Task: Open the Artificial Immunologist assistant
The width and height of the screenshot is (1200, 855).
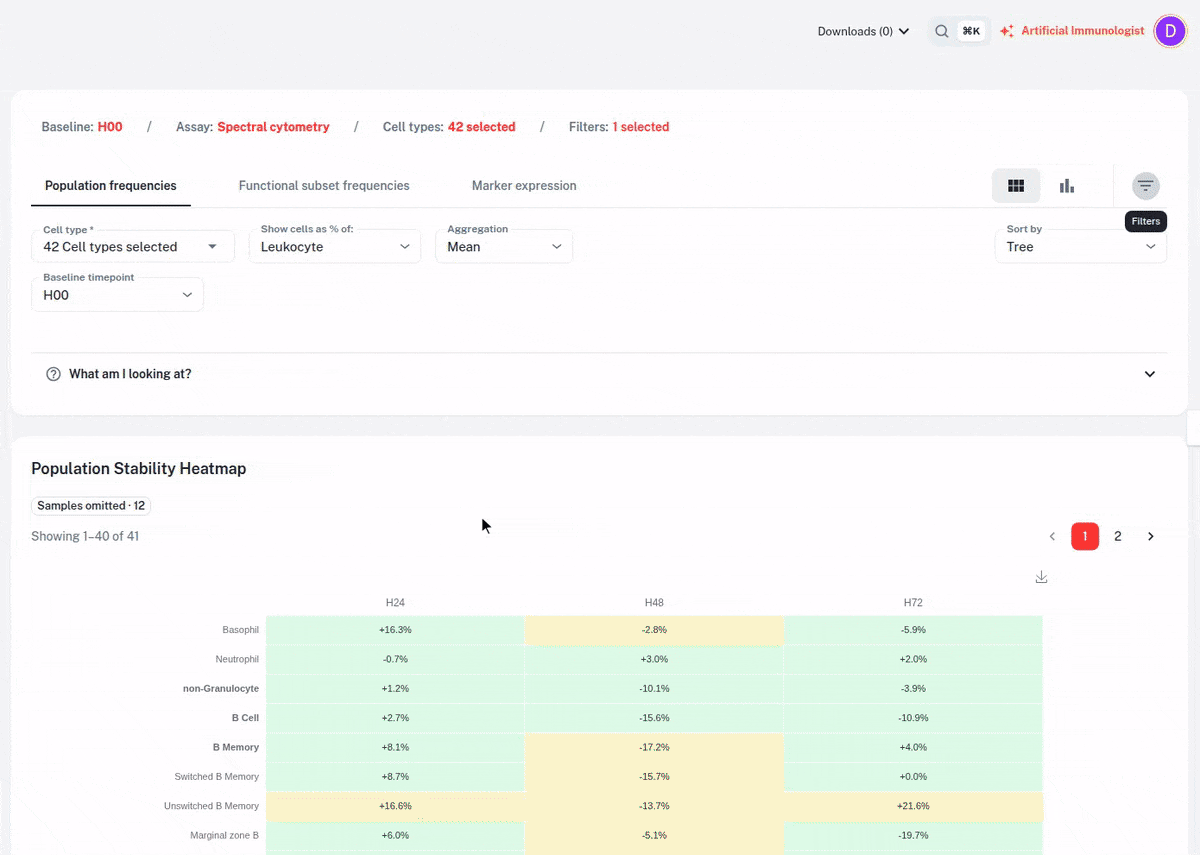Action: click(1072, 31)
